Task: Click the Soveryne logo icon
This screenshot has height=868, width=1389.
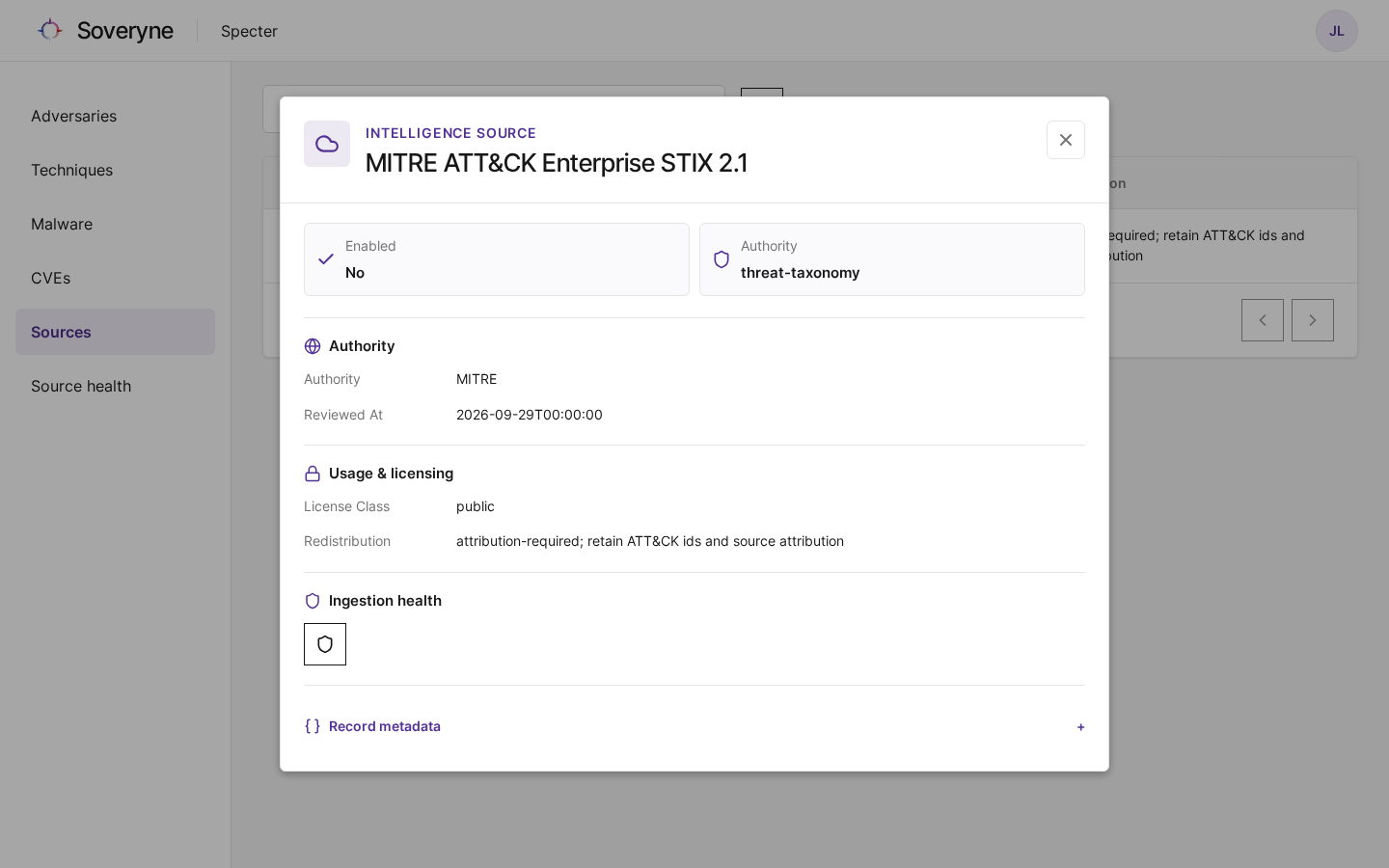Action: [50, 31]
